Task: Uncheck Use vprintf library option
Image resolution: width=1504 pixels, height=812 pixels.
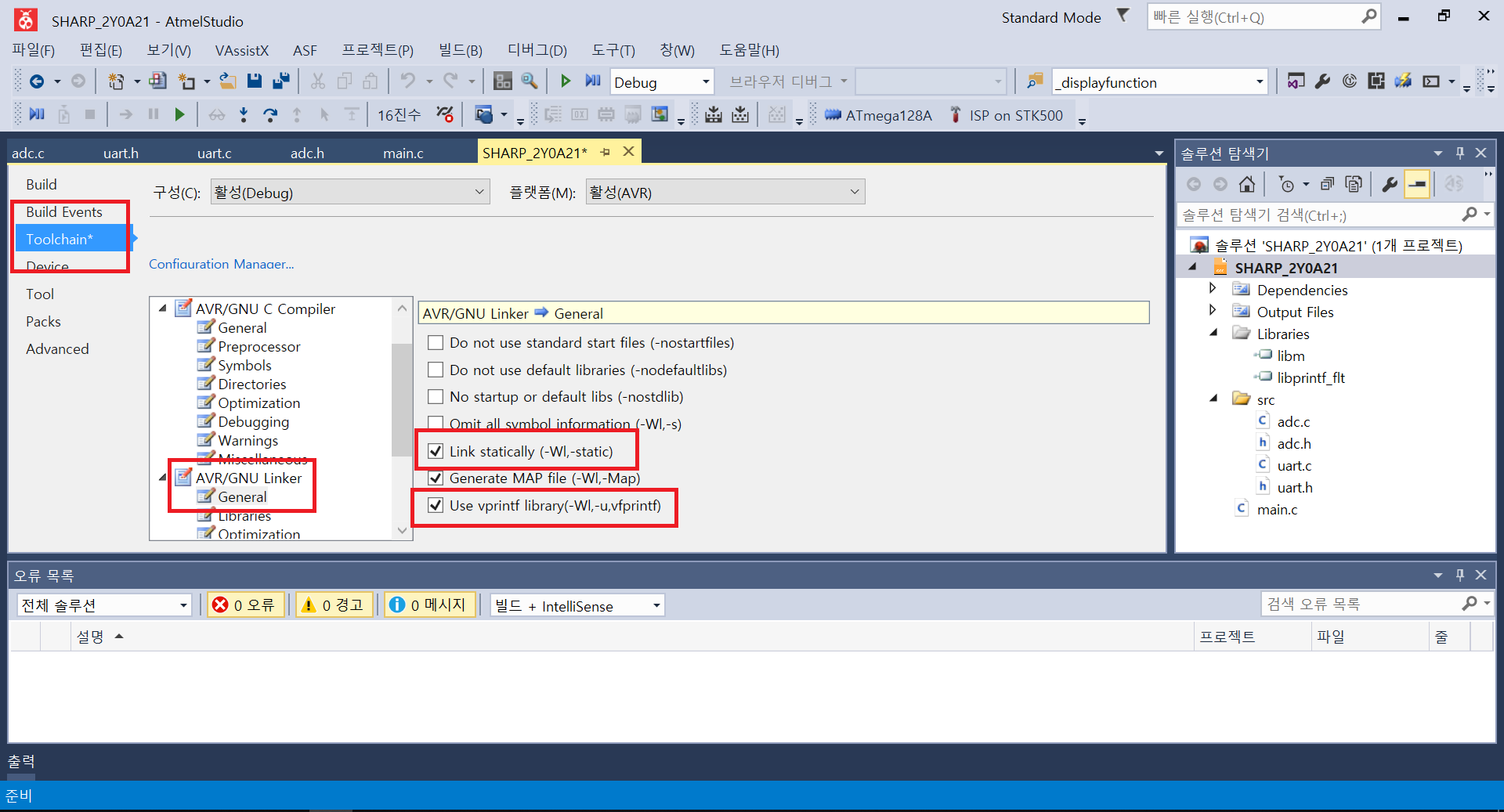Action: pyautogui.click(x=436, y=505)
